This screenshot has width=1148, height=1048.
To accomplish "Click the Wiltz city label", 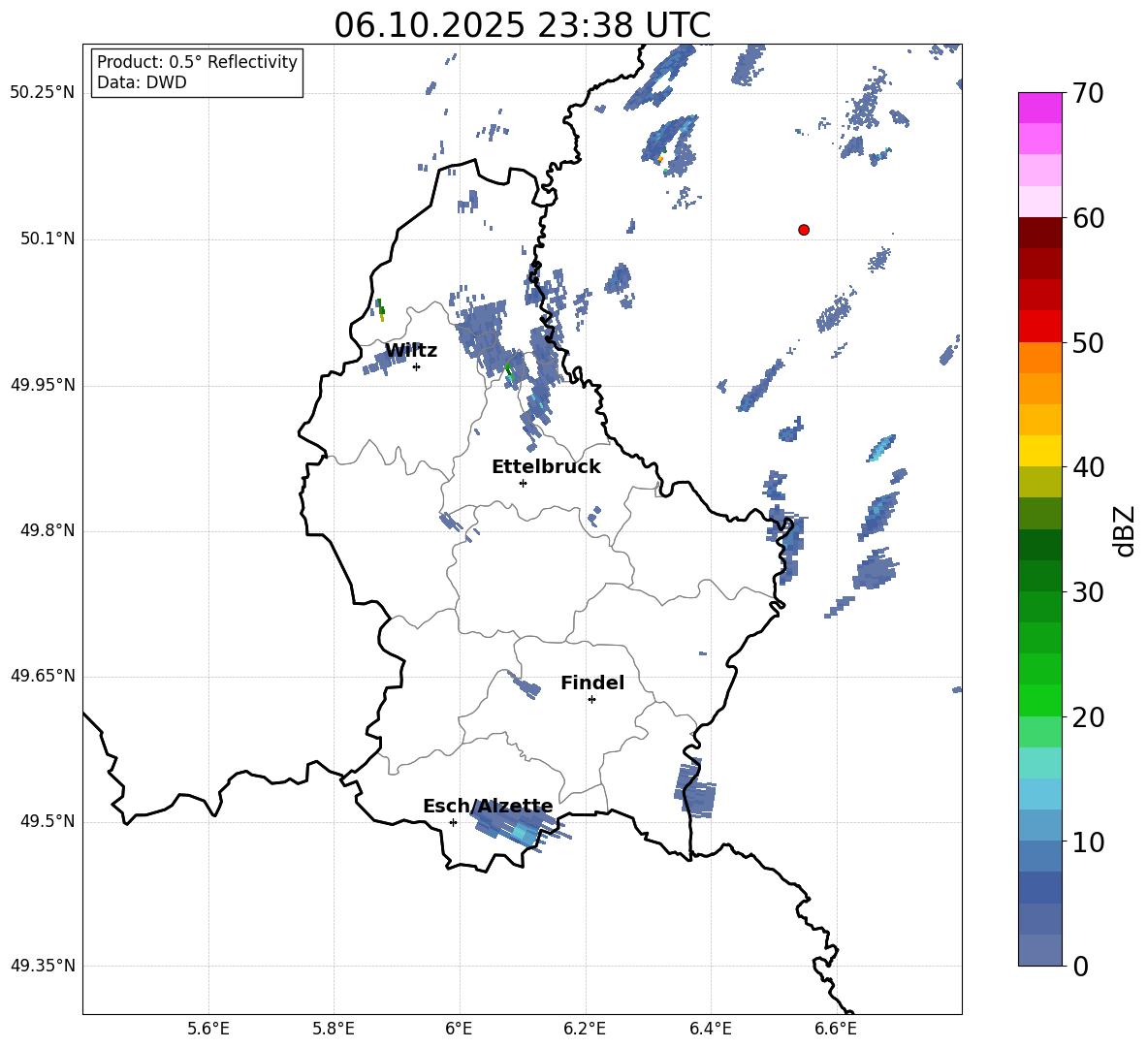I will tap(411, 351).
